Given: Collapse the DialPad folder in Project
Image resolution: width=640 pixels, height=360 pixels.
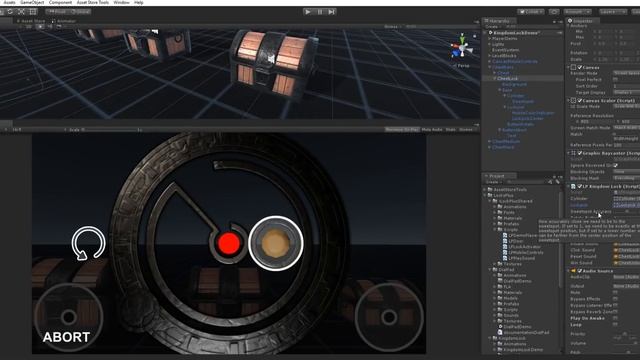Looking at the screenshot, I should (489, 270).
